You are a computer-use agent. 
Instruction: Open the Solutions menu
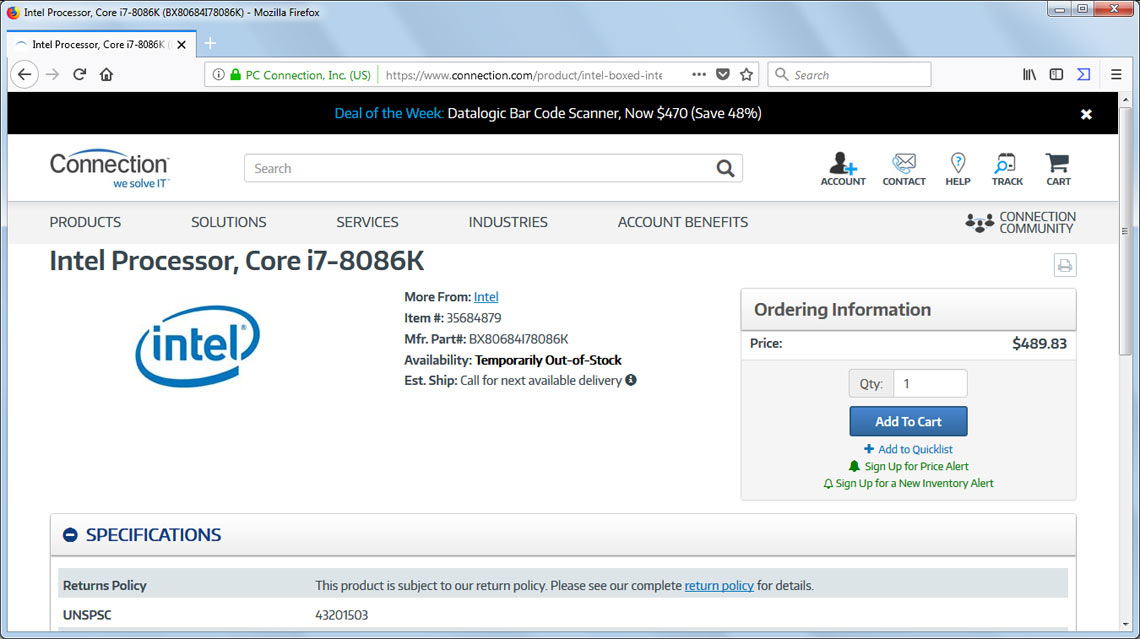click(x=228, y=222)
